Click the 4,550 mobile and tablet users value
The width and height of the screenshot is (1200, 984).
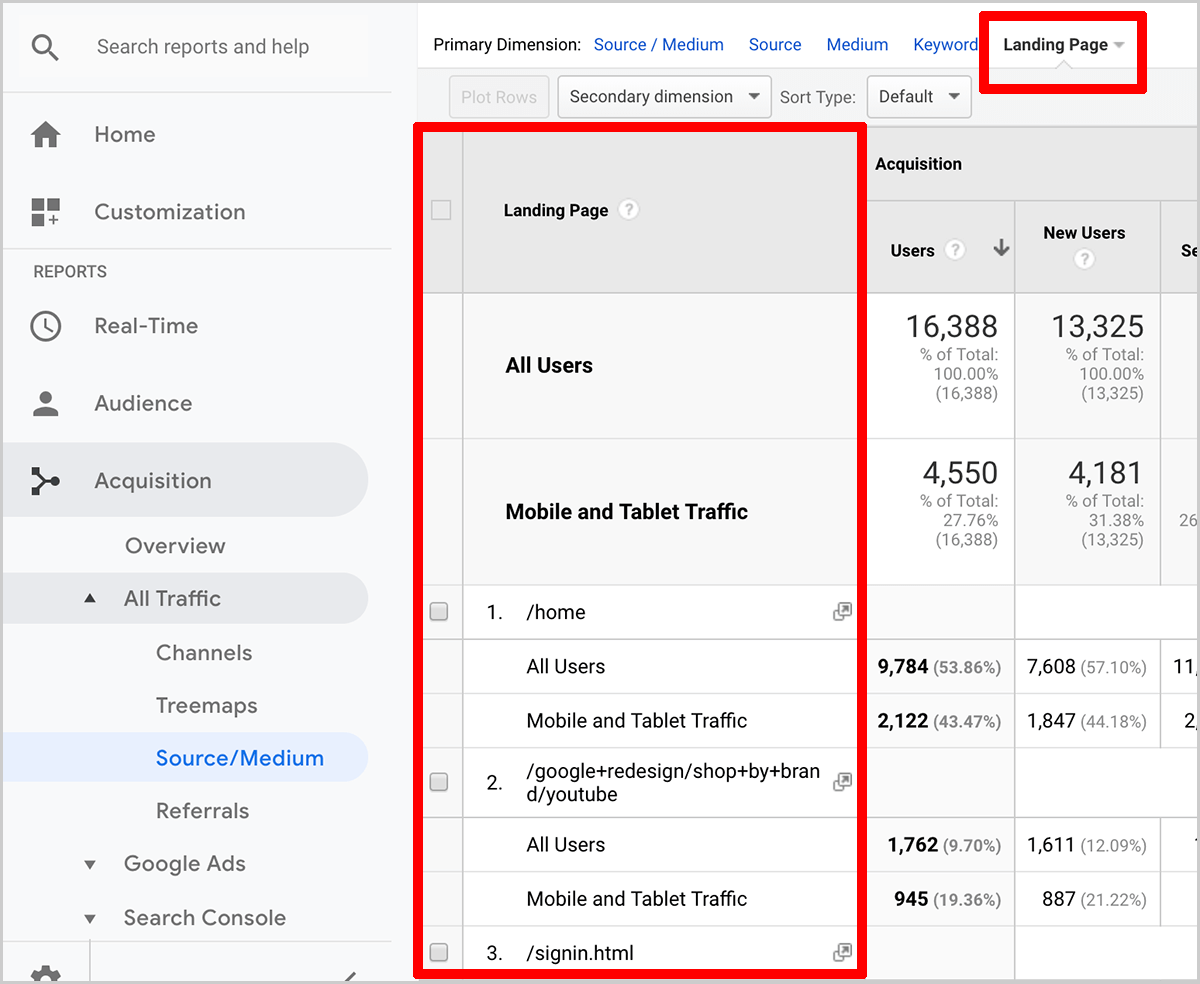click(x=960, y=473)
